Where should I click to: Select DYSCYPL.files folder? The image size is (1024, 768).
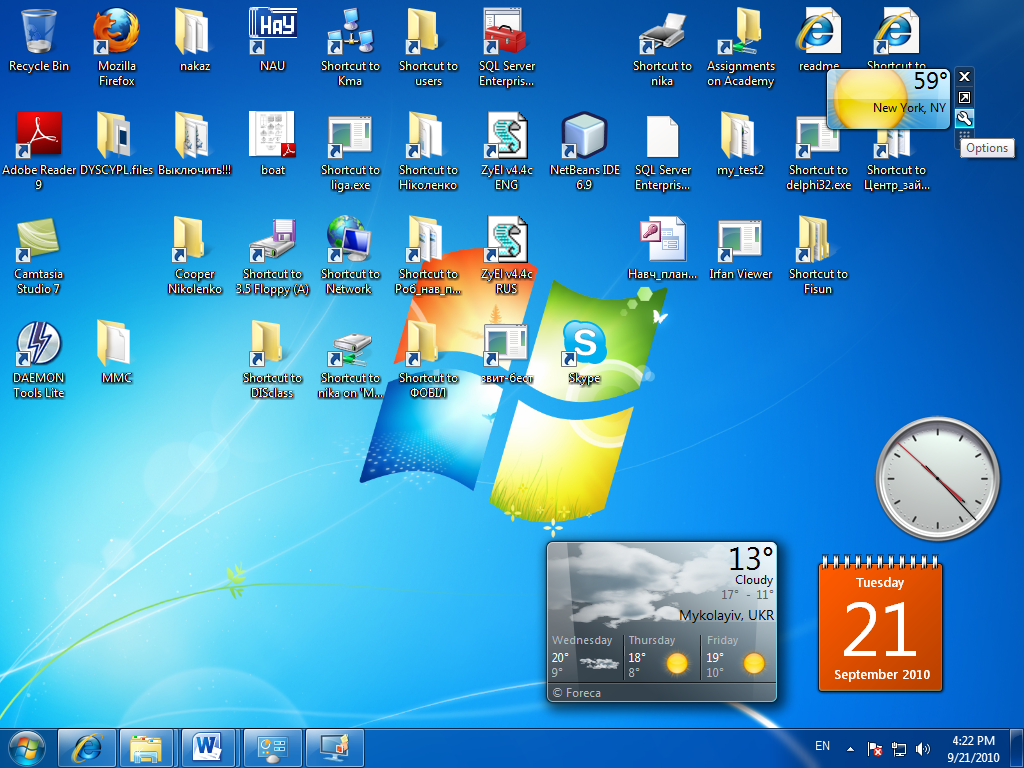pos(116,144)
